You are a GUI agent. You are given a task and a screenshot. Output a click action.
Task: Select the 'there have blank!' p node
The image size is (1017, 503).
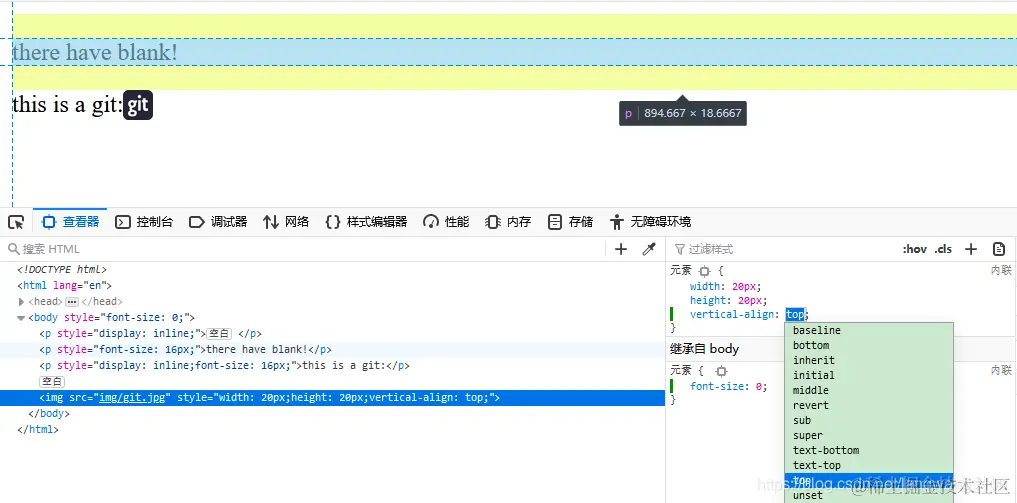click(332, 349)
